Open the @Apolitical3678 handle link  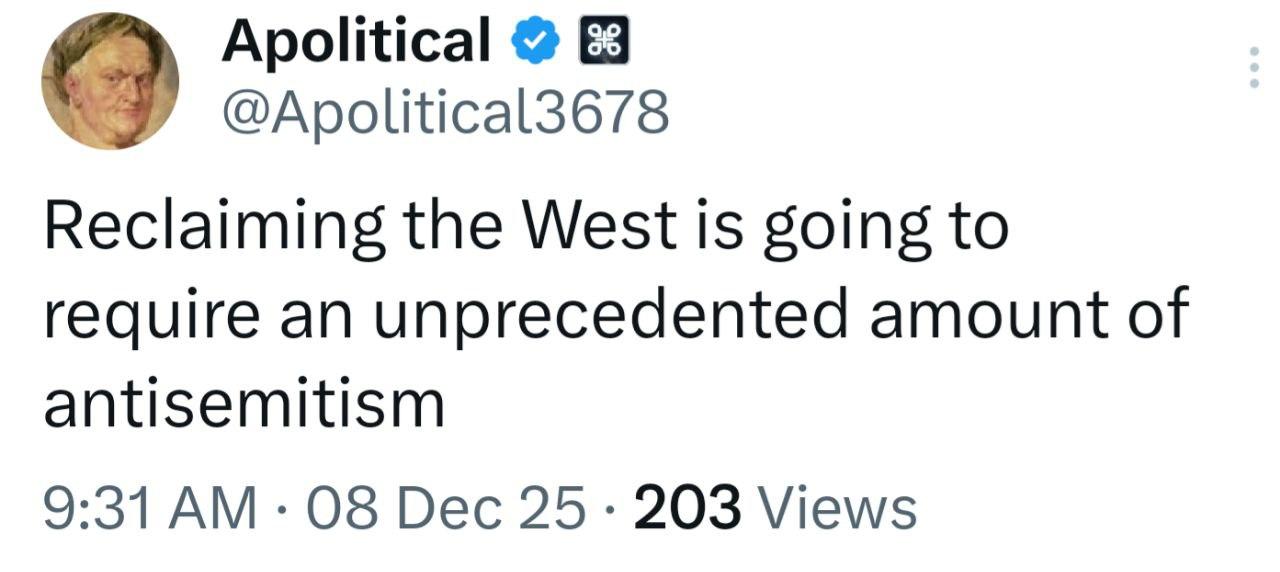[445, 113]
